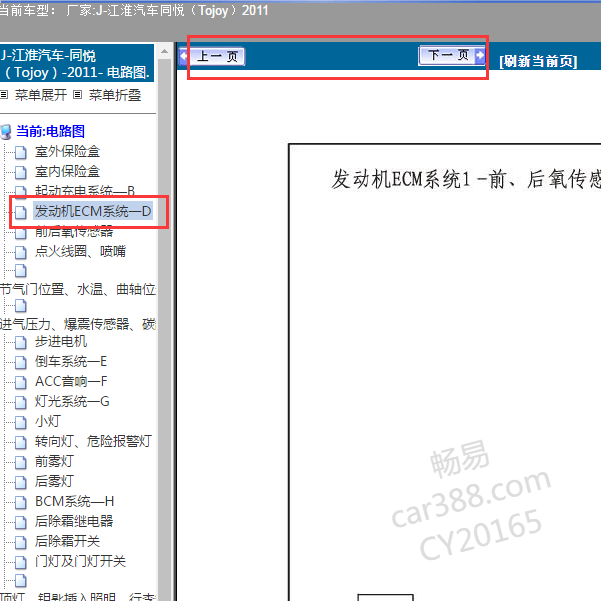
Task: Open 室内保险盒 tree item
Action: (x=67, y=171)
